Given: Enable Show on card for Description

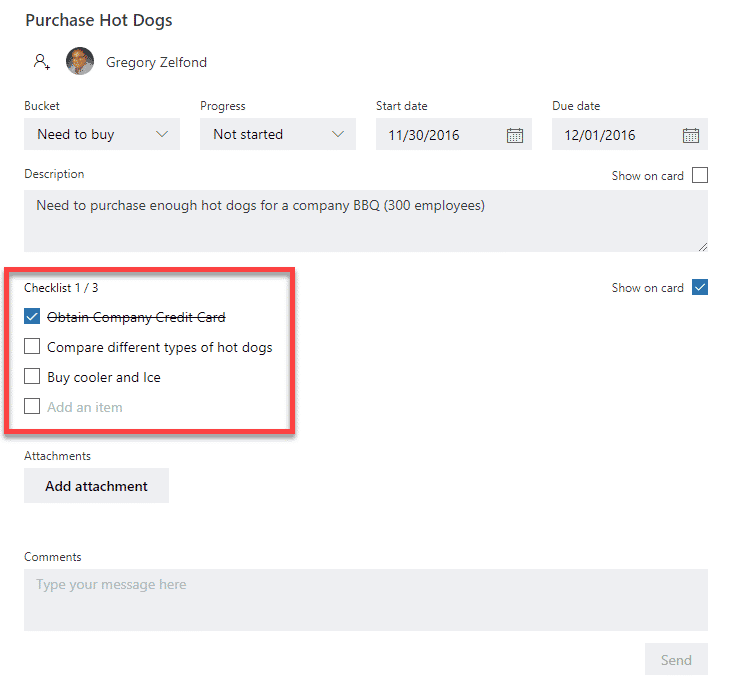Looking at the screenshot, I should [700, 175].
